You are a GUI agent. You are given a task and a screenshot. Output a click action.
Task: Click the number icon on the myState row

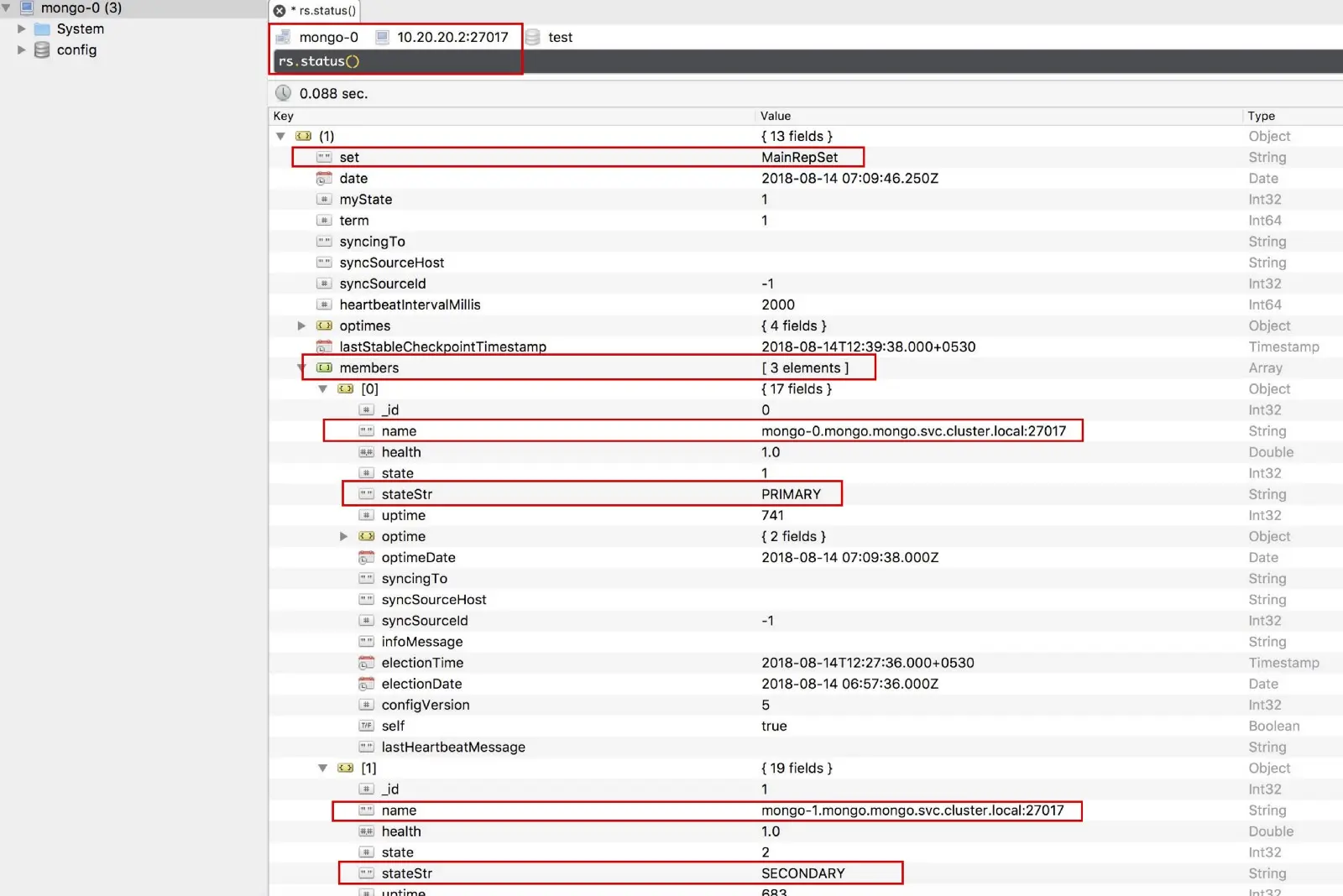[x=324, y=199]
